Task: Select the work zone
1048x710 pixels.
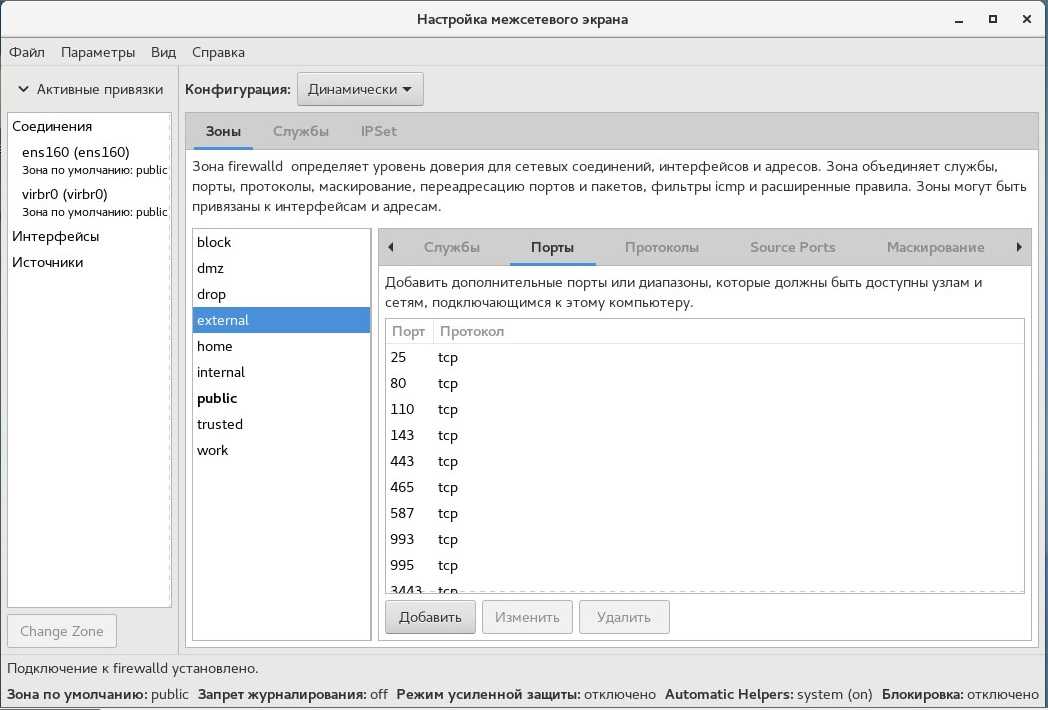Action: [x=281, y=451]
